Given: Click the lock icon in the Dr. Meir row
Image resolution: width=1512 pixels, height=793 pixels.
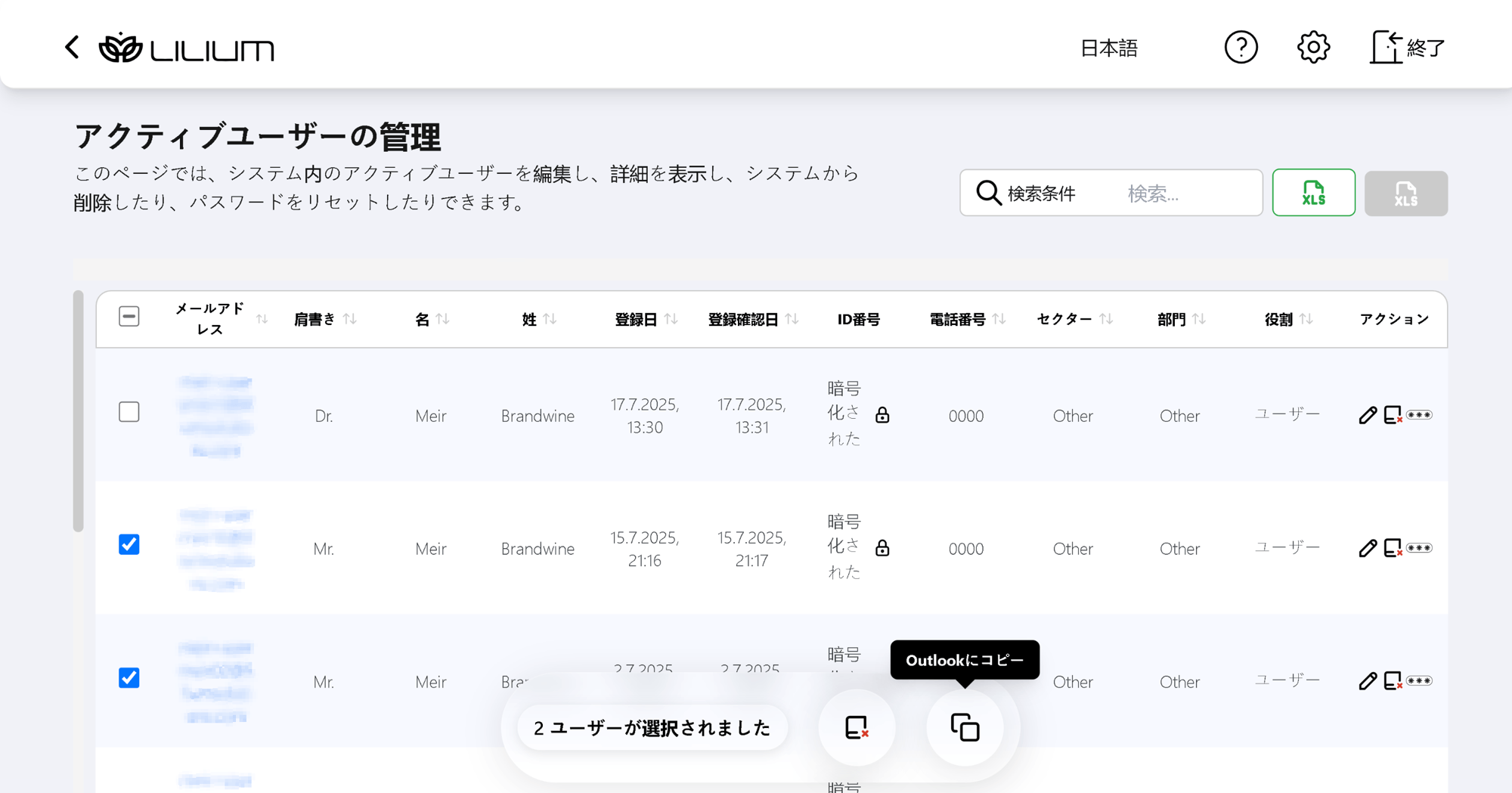Looking at the screenshot, I should 882,415.
